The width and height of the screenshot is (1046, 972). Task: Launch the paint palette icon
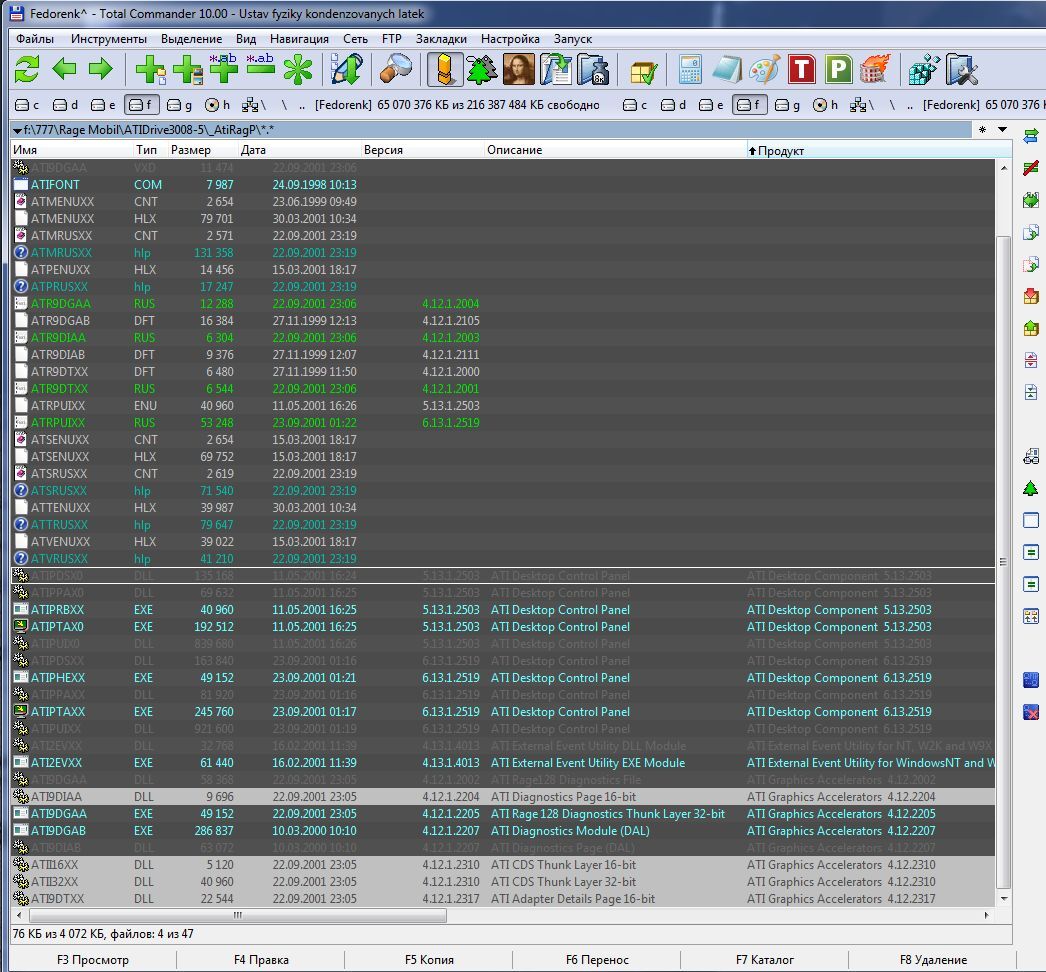click(x=764, y=69)
